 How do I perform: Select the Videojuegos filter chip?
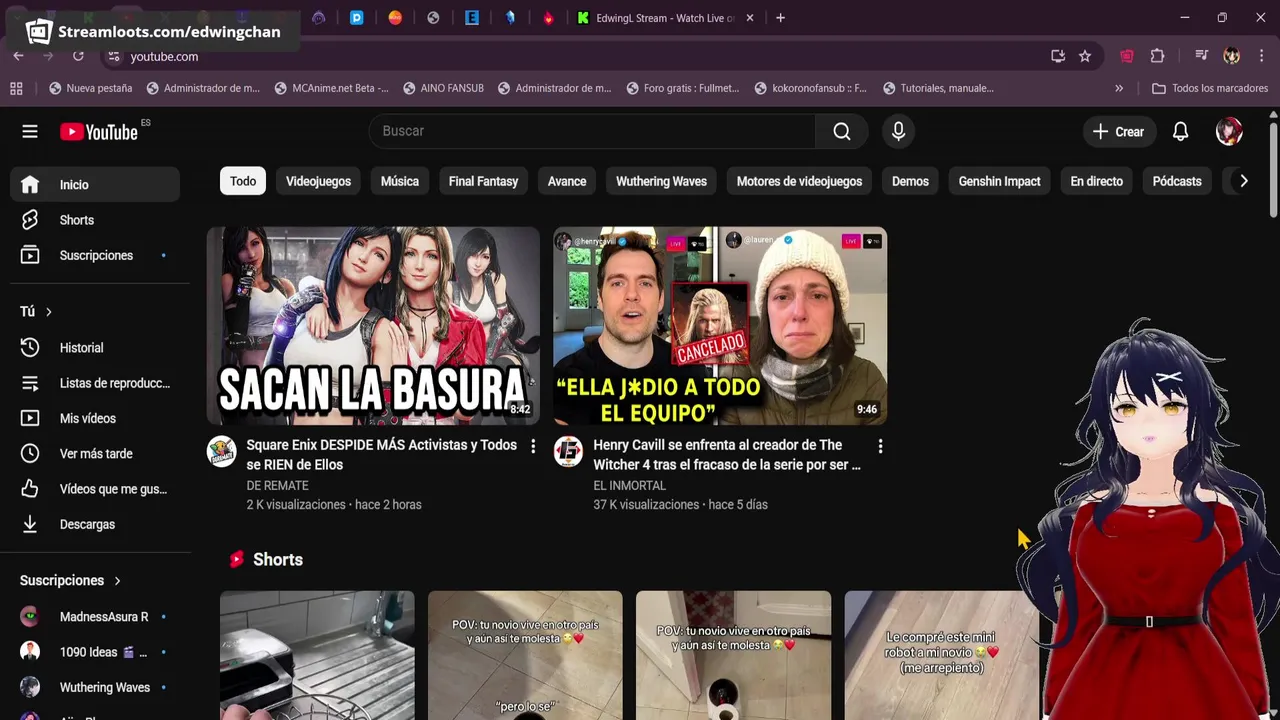pyautogui.click(x=318, y=181)
